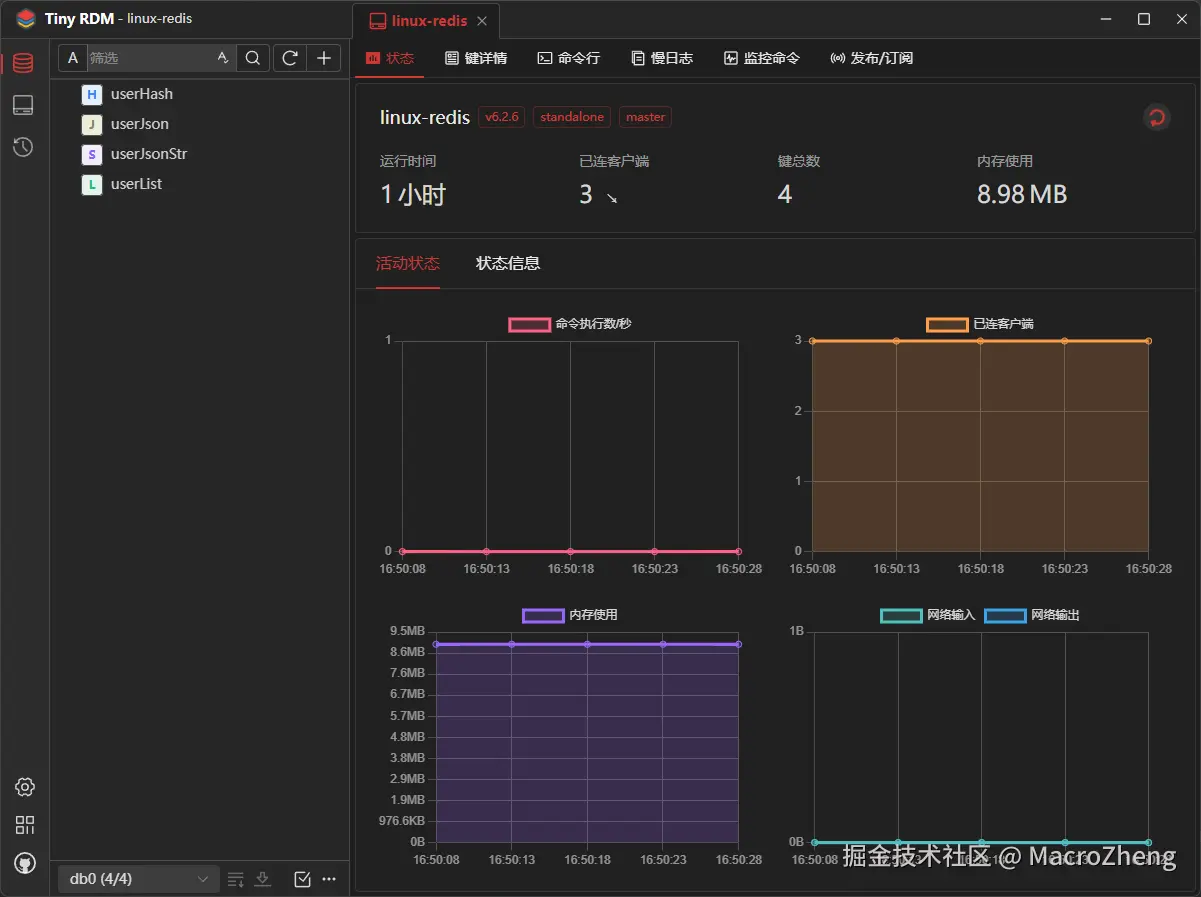The height and width of the screenshot is (897, 1201).
Task: Click the S type icon of userJsonStr
Action: coord(92,154)
